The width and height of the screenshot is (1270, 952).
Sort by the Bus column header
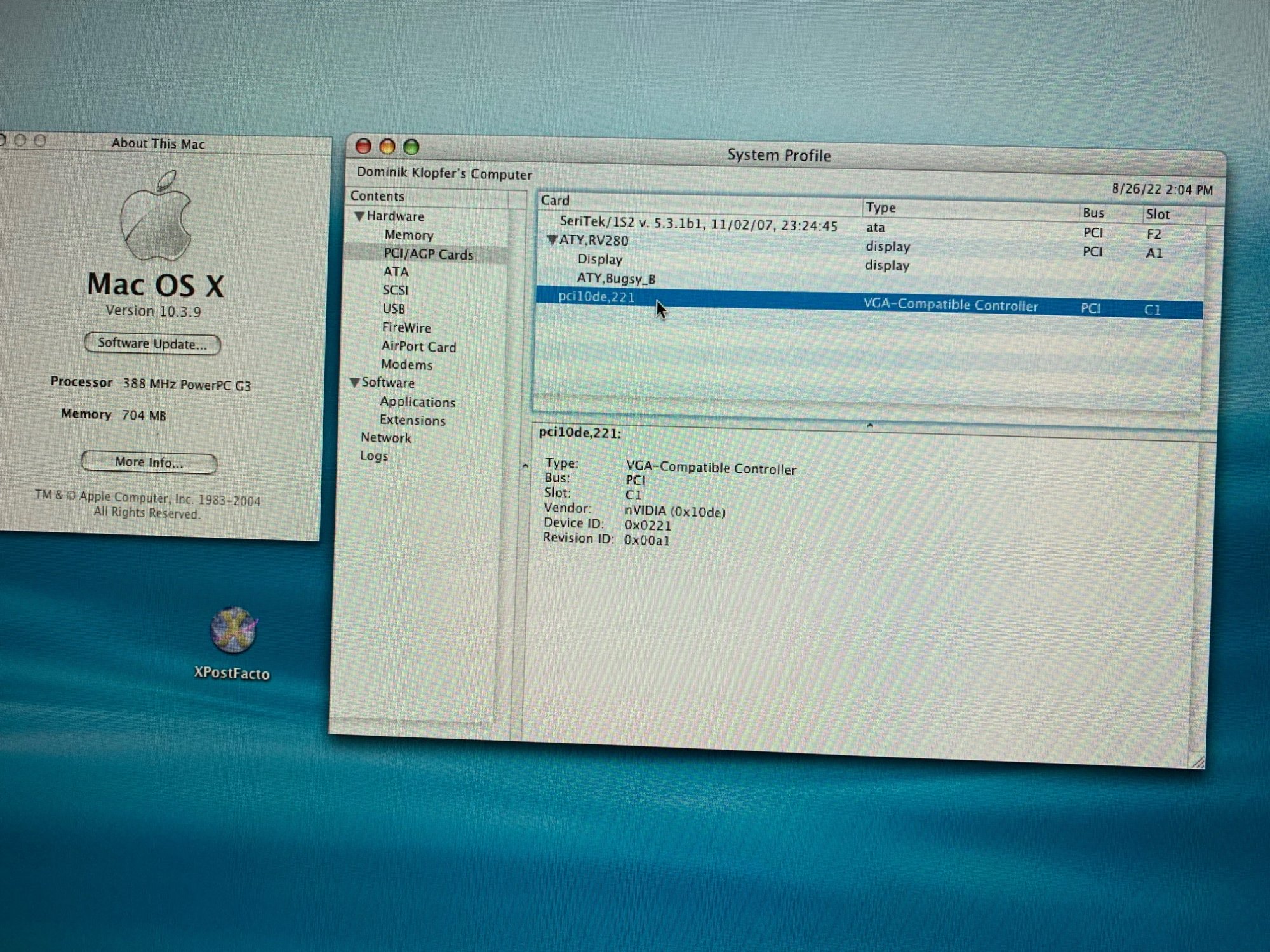point(1111,213)
